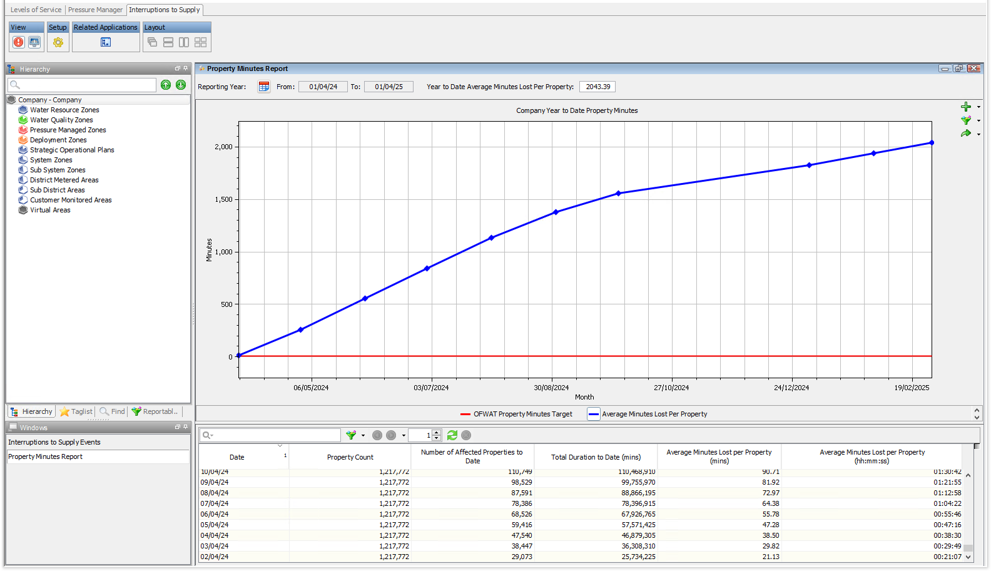Click the Hierarchy search box

point(82,85)
